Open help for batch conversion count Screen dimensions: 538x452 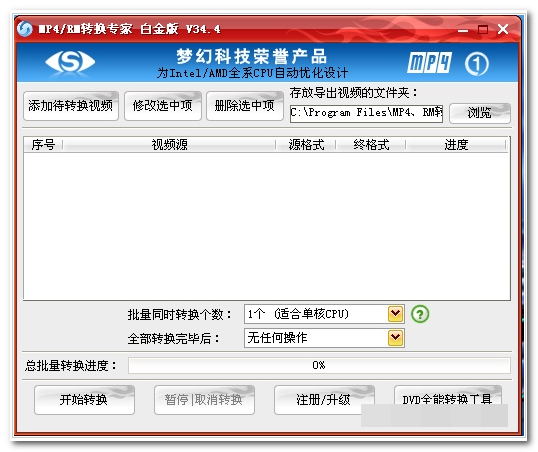pyautogui.click(x=420, y=314)
